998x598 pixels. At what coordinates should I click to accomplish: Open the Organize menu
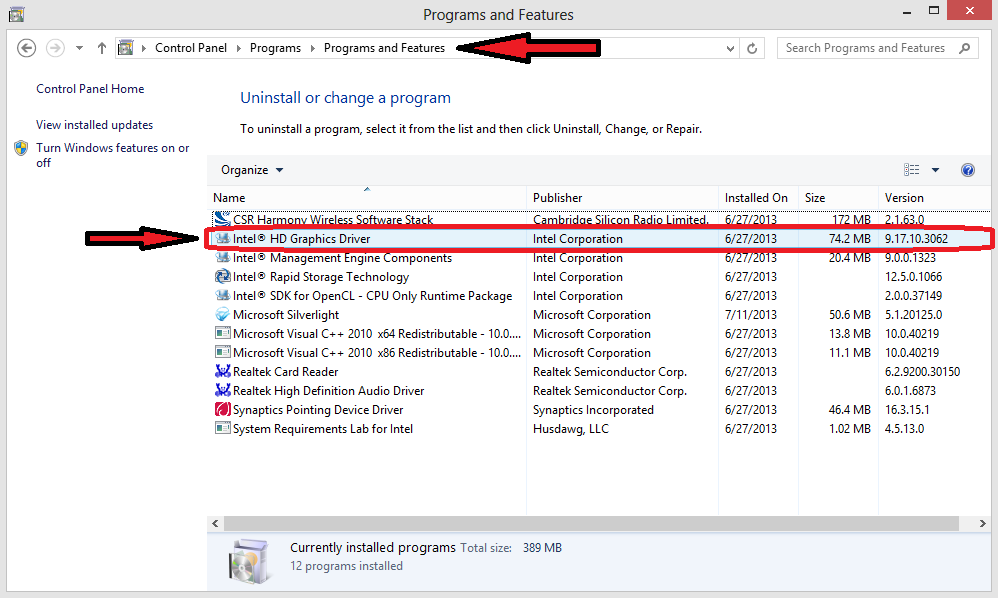[x=252, y=170]
